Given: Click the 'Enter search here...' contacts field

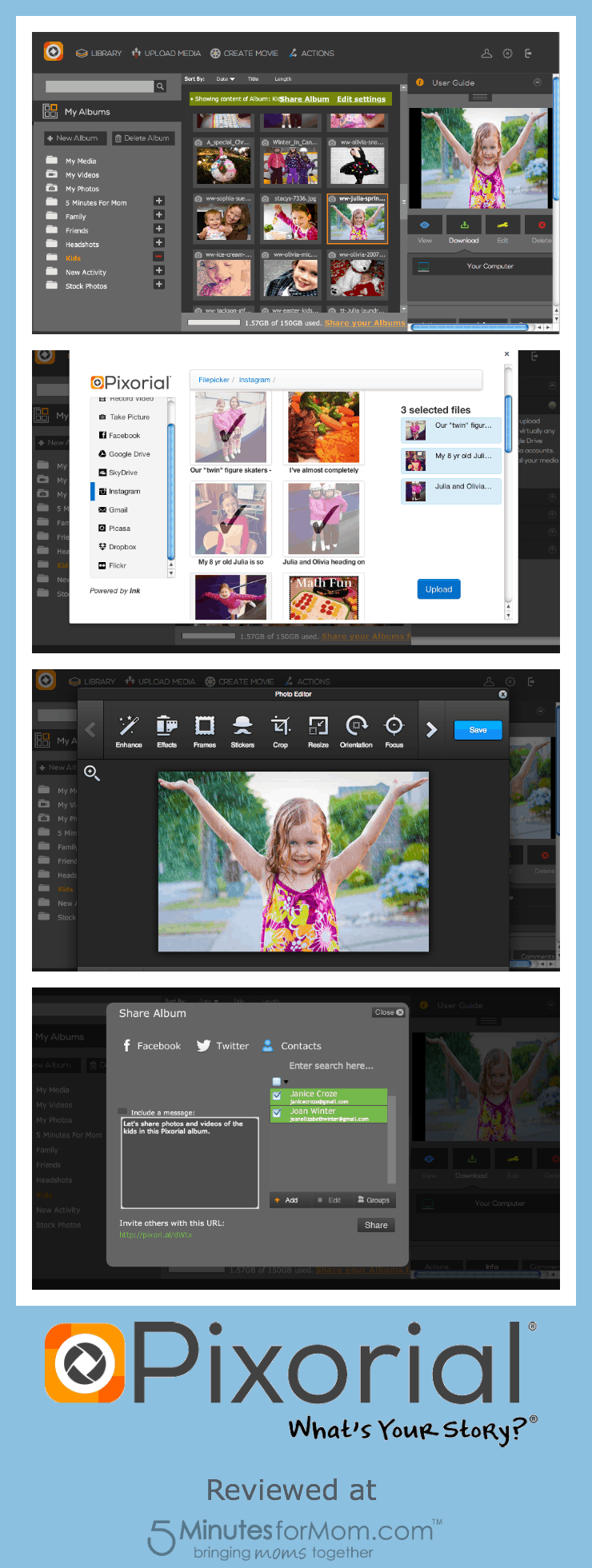Looking at the screenshot, I should click(331, 1066).
